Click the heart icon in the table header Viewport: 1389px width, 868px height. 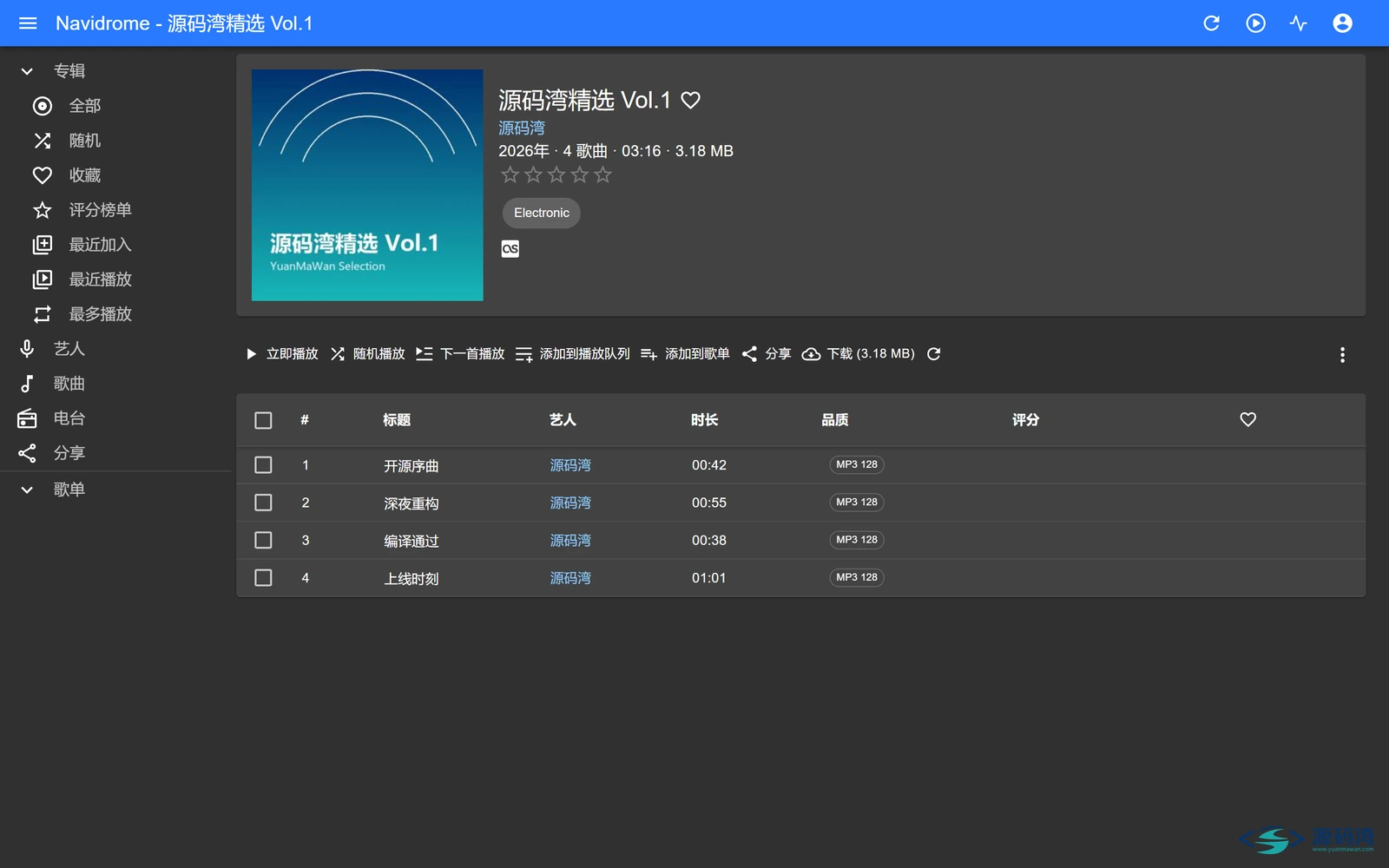point(1247,420)
